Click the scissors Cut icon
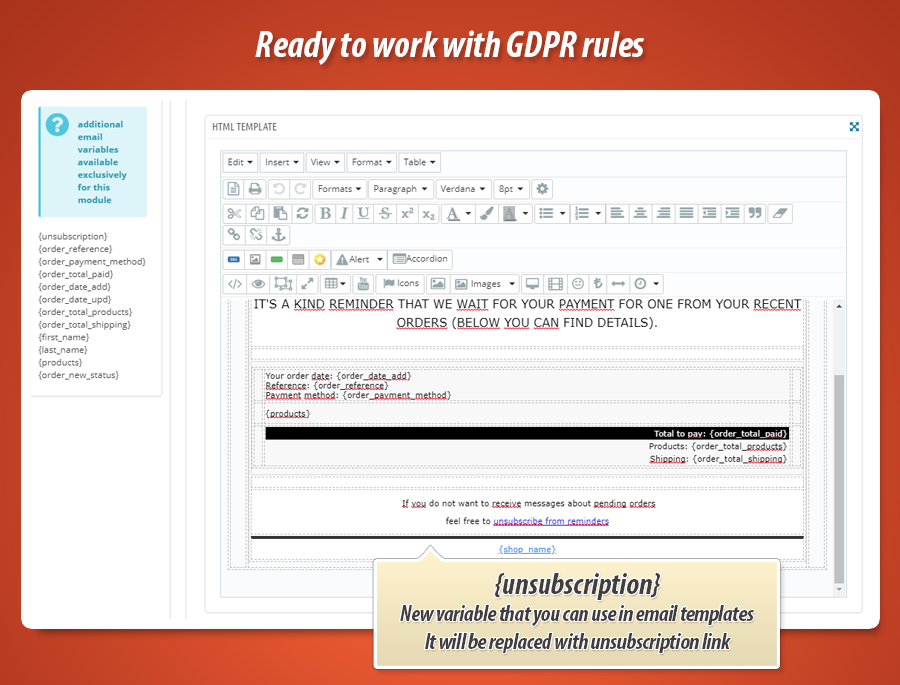 [x=233, y=213]
